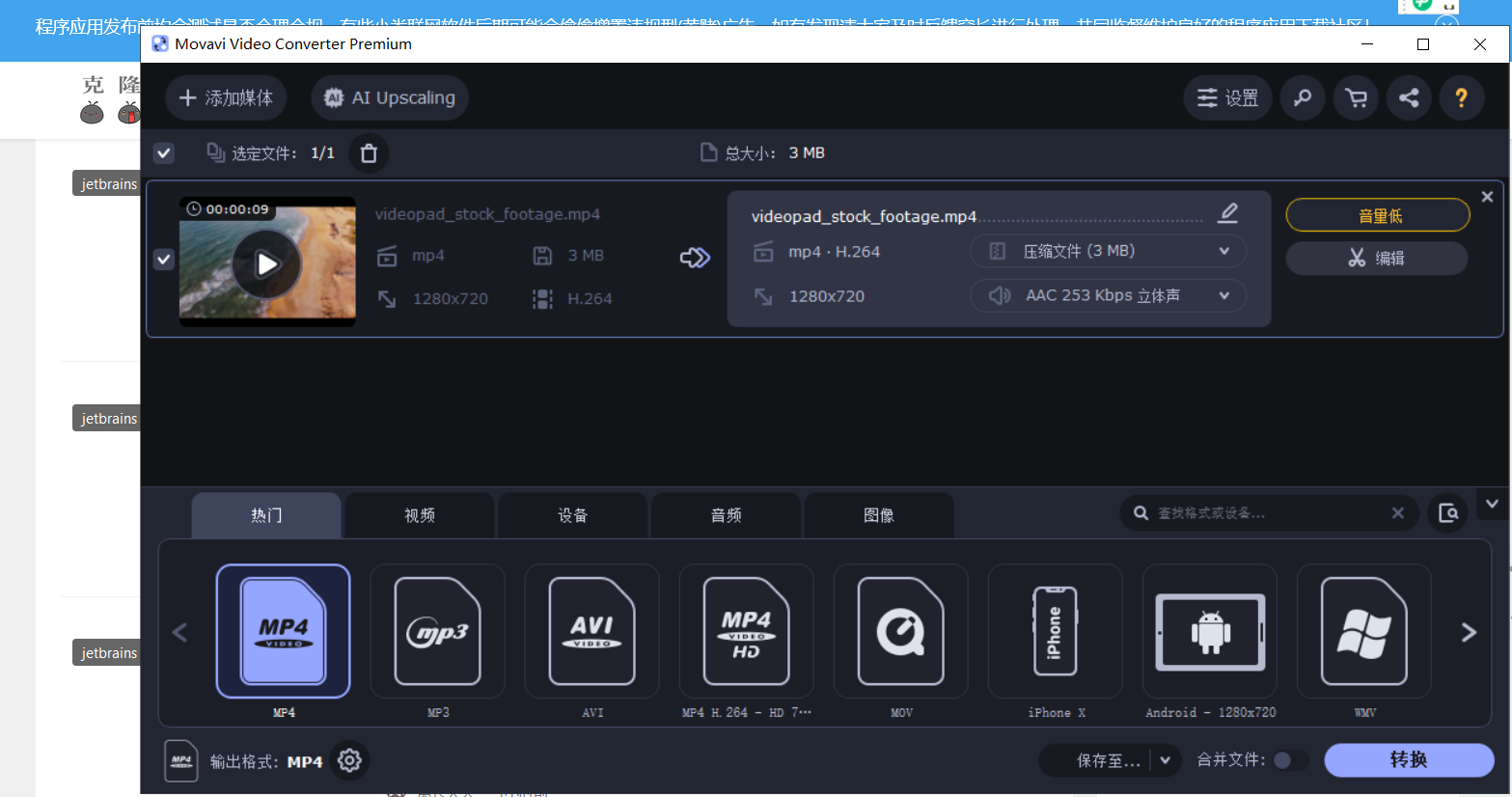Toggle the 合并文件 merge files switch
The image size is (1512, 797).
pos(1290,760)
